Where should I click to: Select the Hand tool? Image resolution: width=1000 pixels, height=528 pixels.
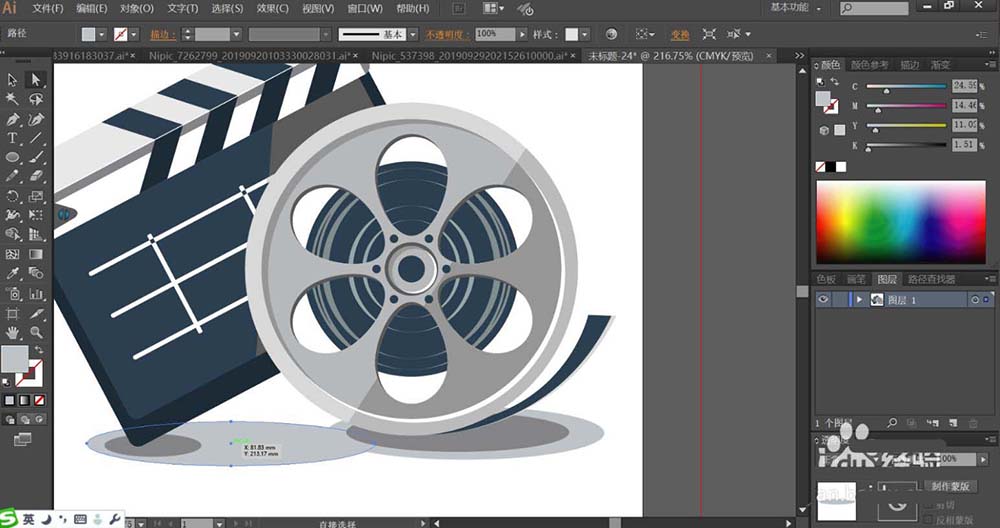14,332
